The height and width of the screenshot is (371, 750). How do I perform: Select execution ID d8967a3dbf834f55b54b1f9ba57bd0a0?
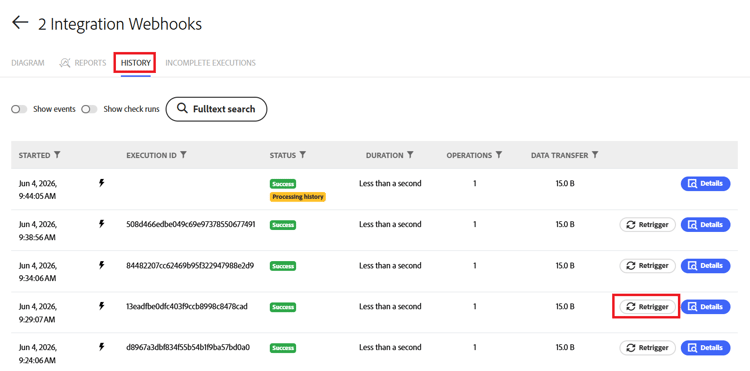188,348
